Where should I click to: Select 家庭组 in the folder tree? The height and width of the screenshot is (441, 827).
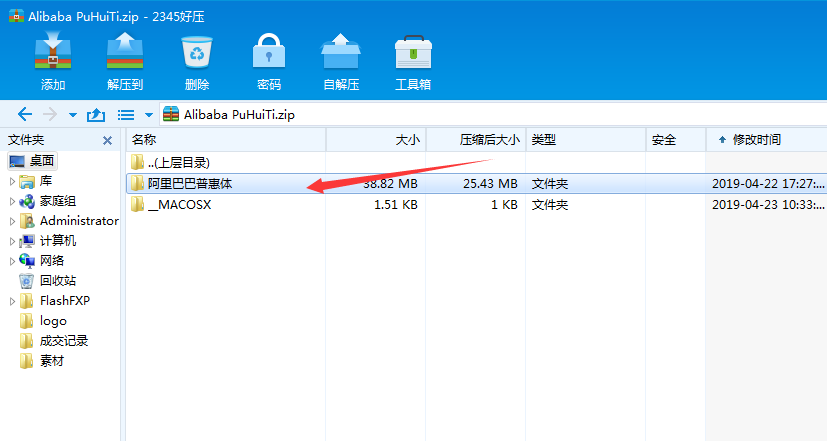47,202
